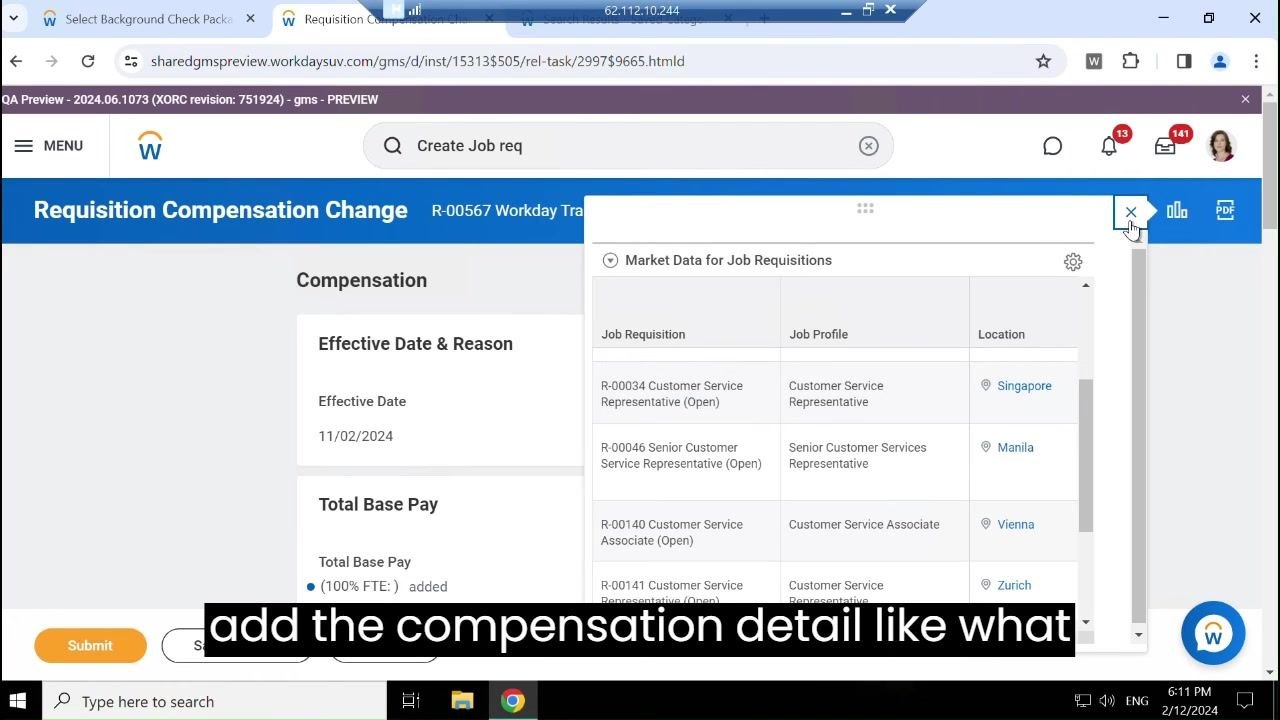Image resolution: width=1280 pixels, height=720 pixels.
Task: Open the Market Data table gear settings
Action: point(1073,262)
